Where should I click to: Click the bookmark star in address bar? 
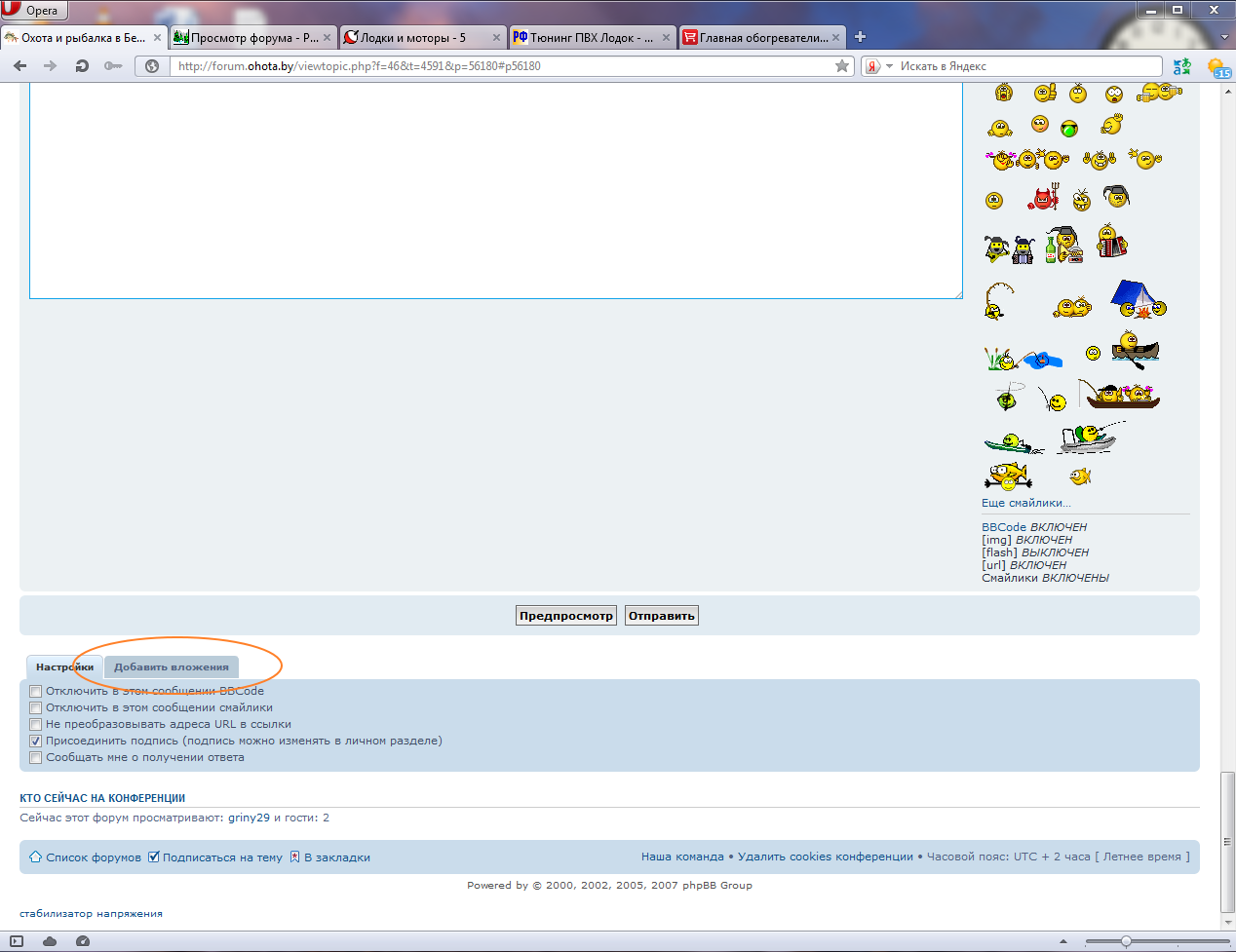click(x=842, y=66)
